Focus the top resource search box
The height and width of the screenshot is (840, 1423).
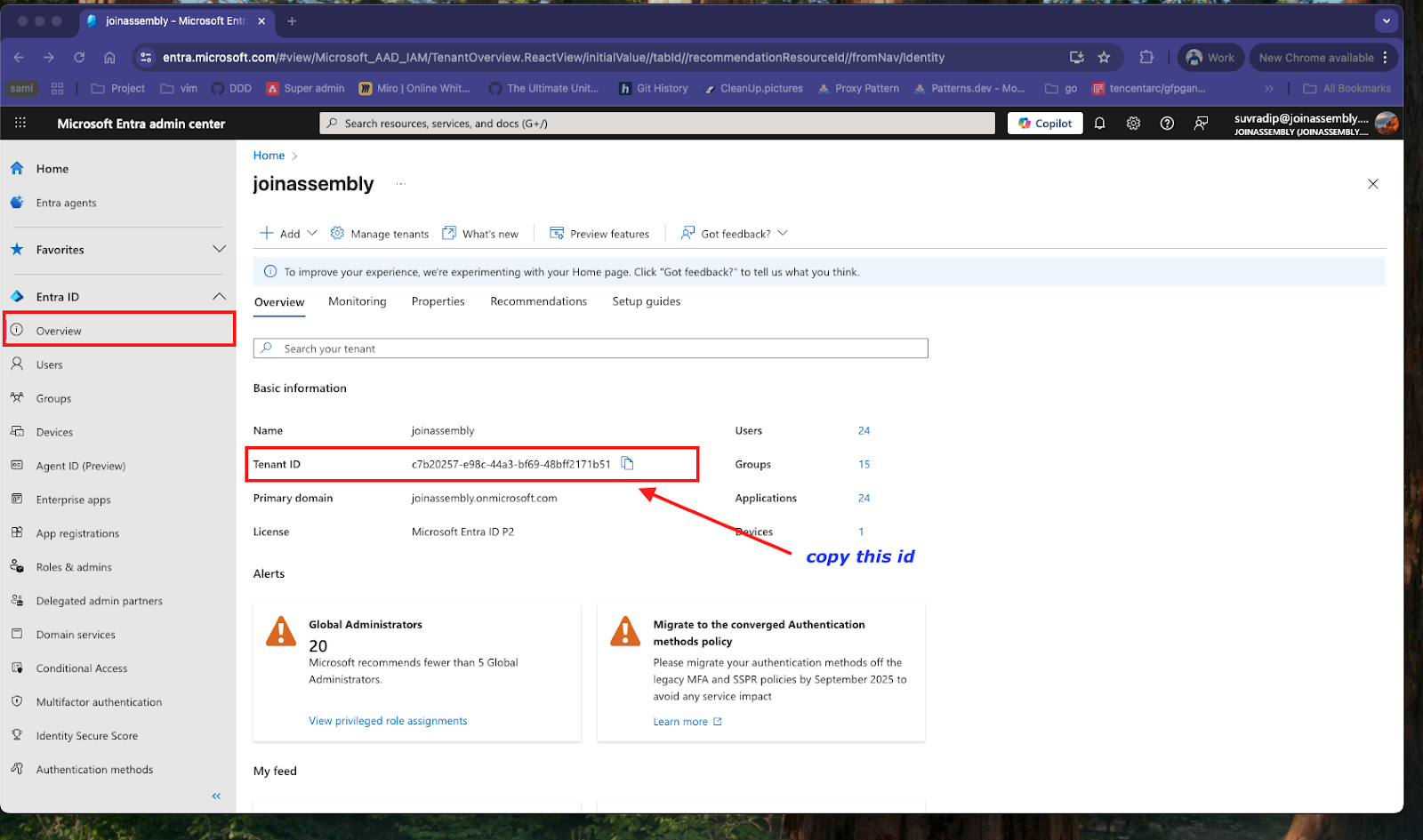point(657,124)
